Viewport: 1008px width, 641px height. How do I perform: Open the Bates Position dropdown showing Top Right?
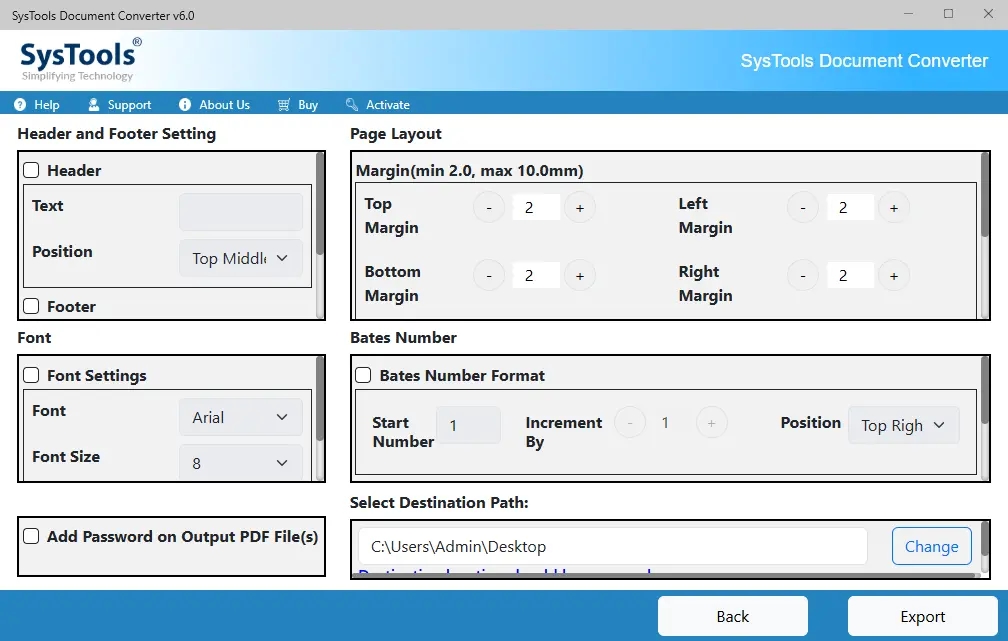(904, 425)
